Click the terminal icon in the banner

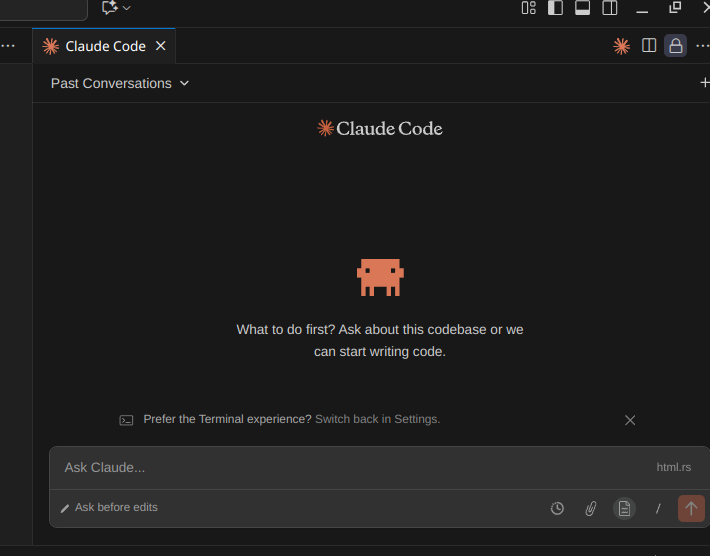pos(126,420)
